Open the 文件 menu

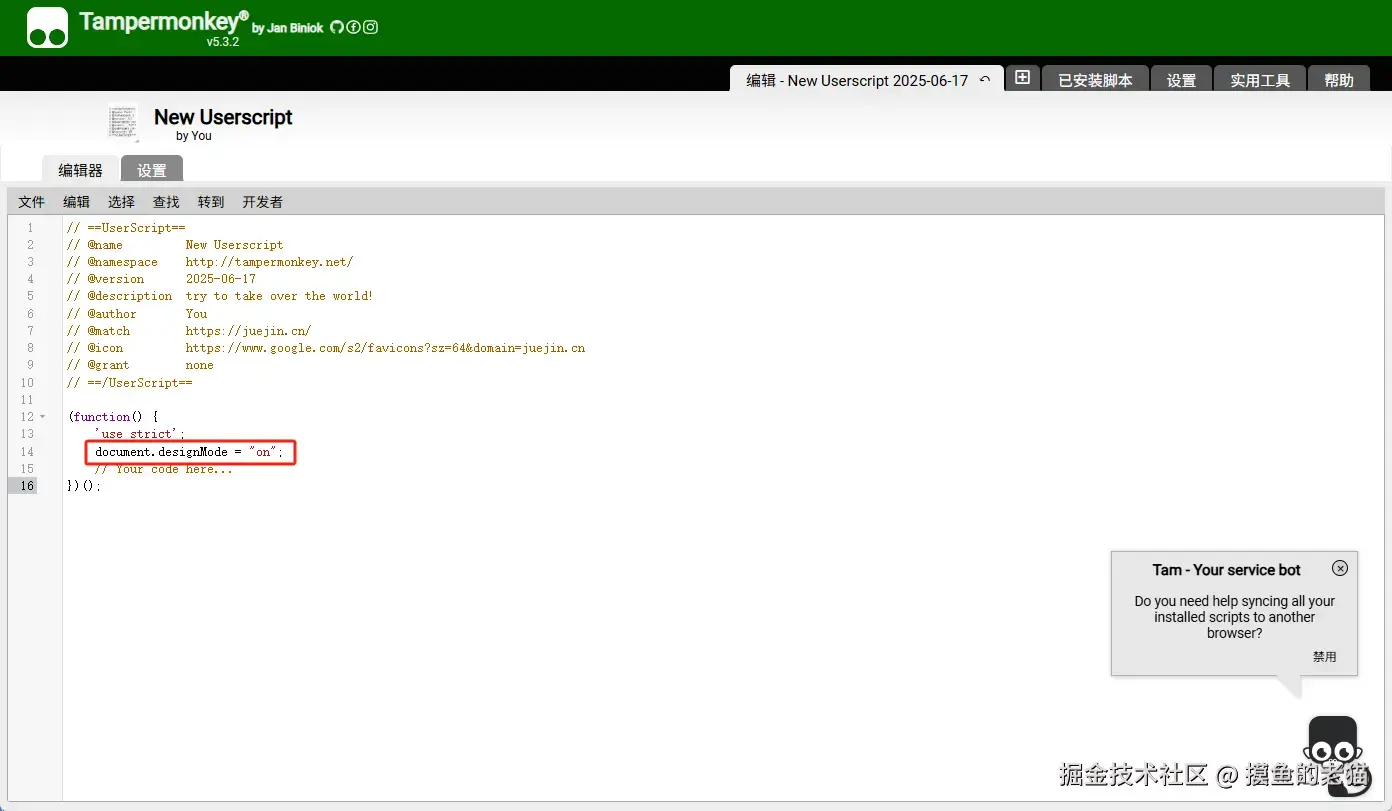[x=32, y=202]
